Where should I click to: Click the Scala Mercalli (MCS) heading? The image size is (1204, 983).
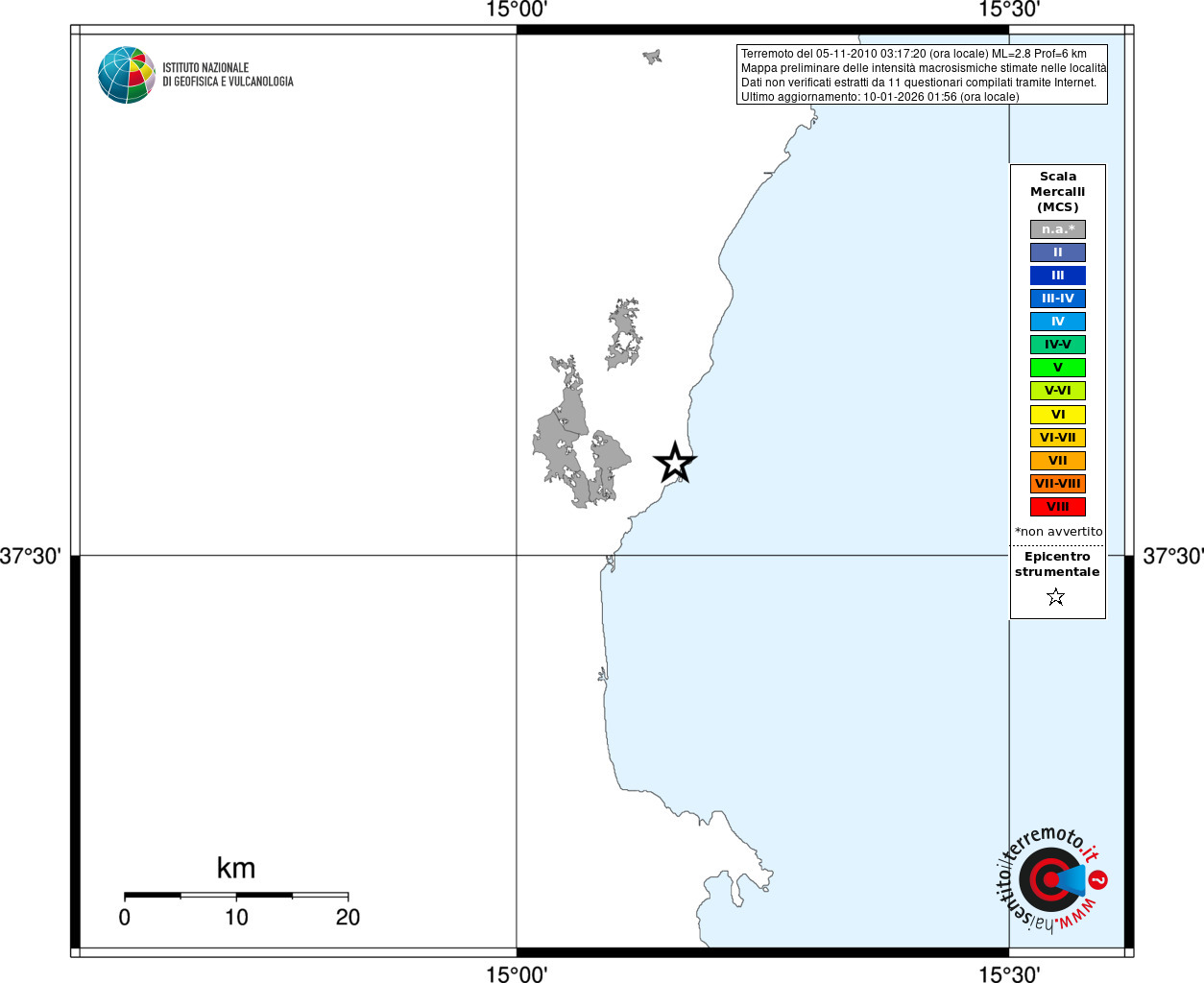(x=1058, y=192)
